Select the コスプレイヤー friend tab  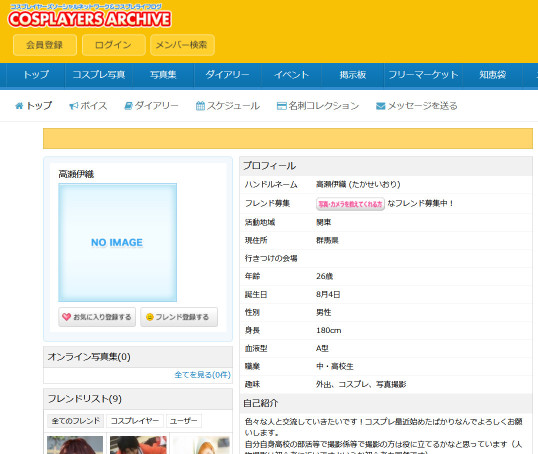135,421
